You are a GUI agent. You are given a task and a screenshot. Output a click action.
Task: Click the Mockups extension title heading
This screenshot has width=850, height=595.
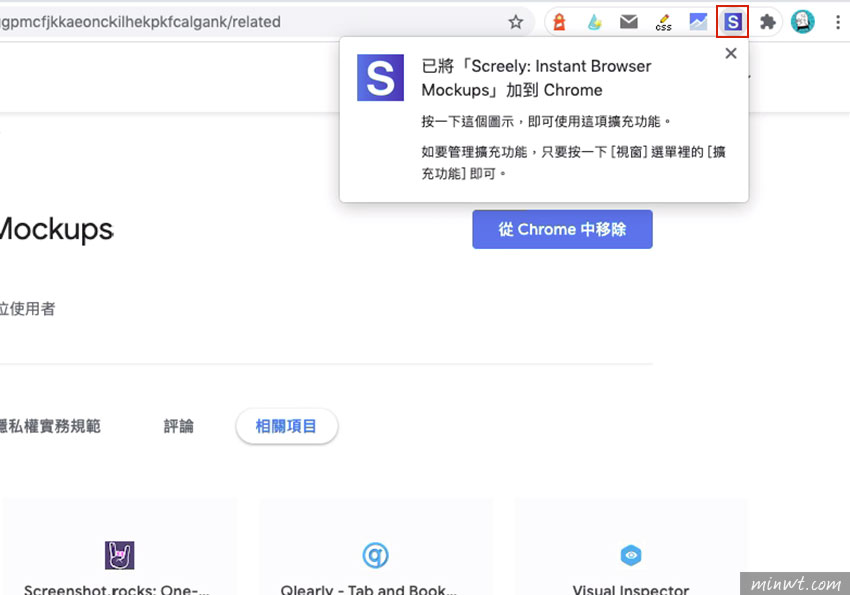(57, 230)
